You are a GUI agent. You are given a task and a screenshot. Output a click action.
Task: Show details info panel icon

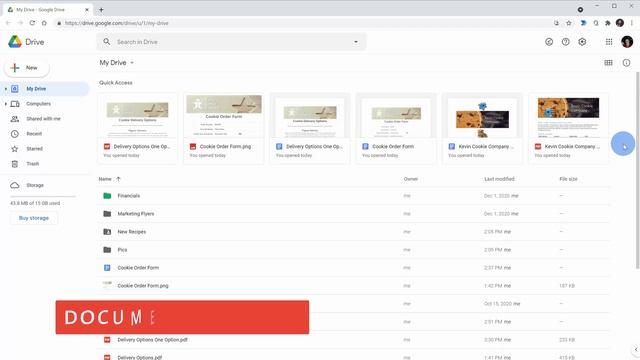pyautogui.click(x=626, y=63)
